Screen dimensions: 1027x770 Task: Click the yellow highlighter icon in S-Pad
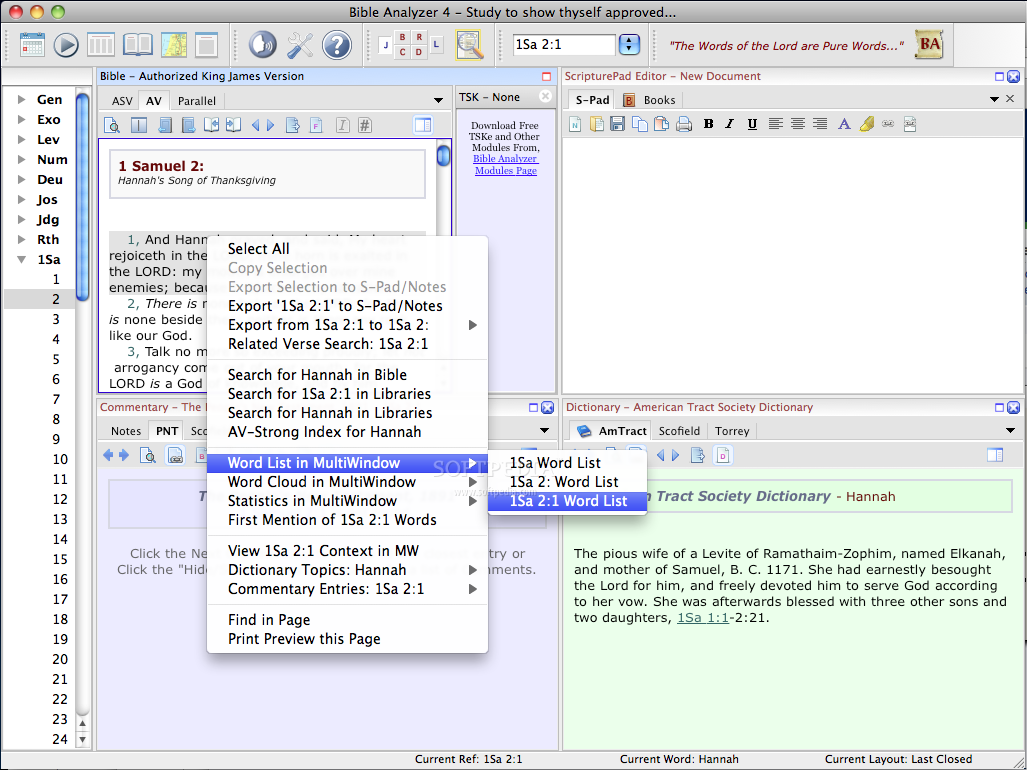pos(867,124)
